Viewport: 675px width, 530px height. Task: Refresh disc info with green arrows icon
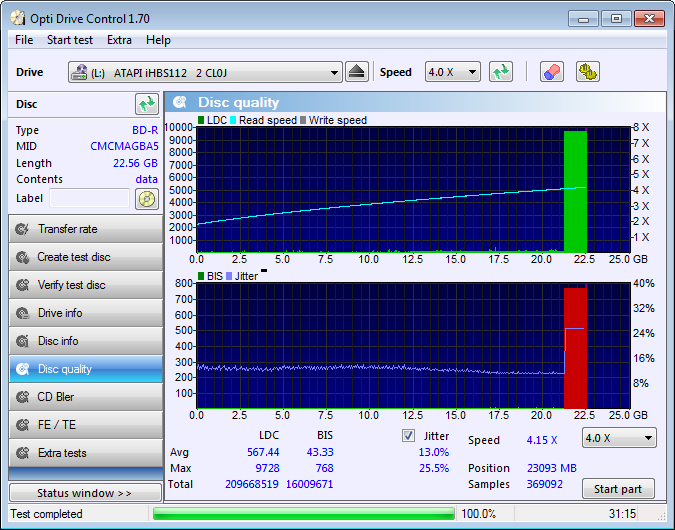point(147,104)
